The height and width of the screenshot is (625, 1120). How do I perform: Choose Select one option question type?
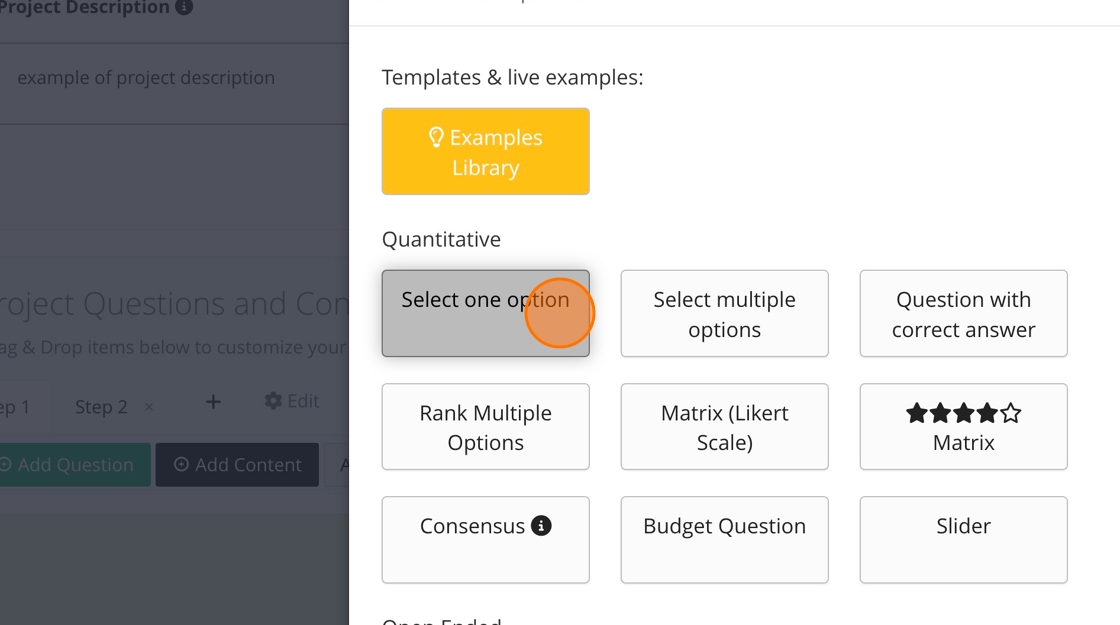point(485,313)
